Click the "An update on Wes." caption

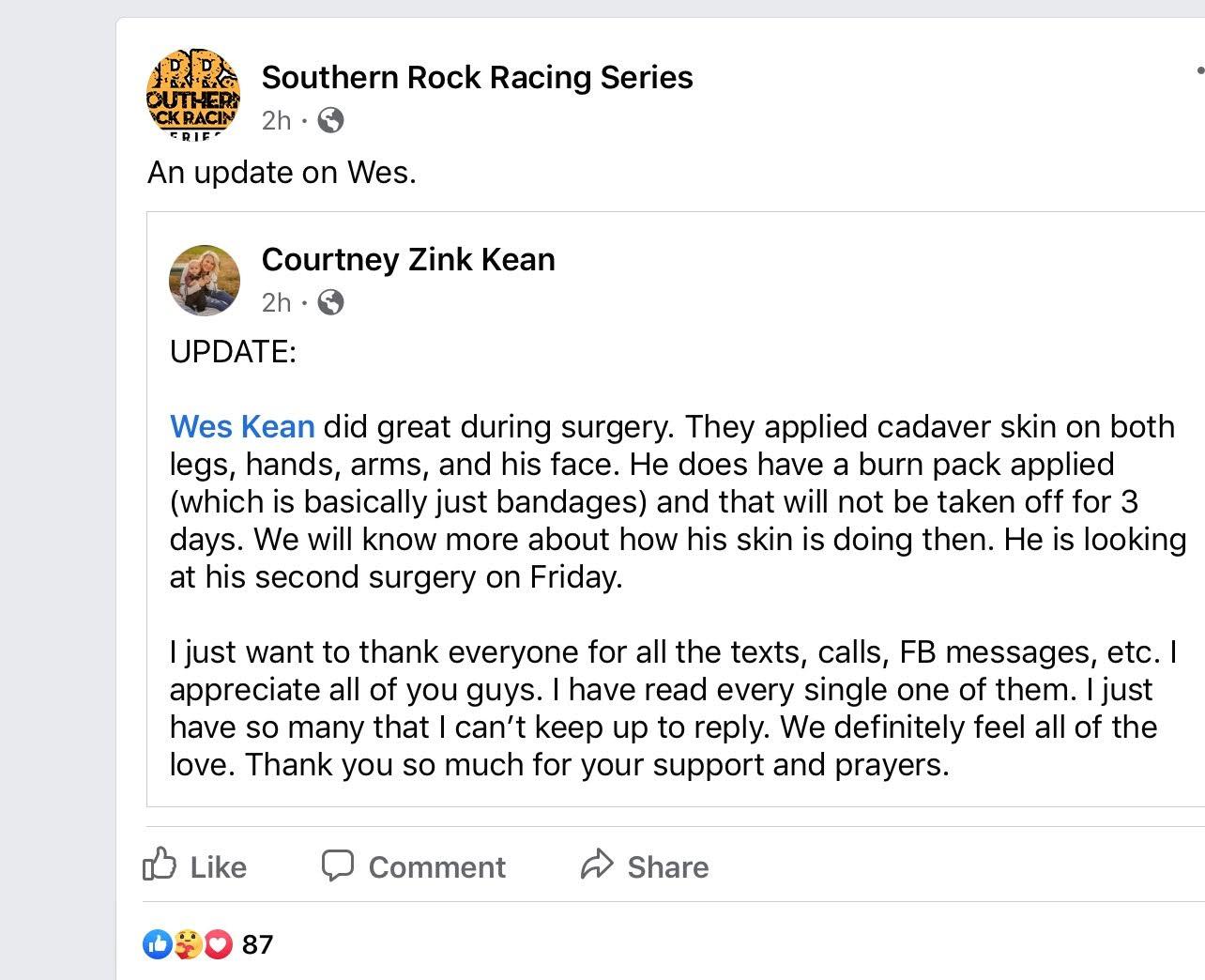tap(282, 173)
